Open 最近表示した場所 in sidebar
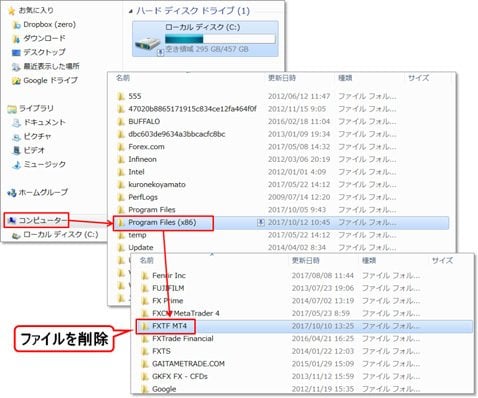The width and height of the screenshot is (478, 398). pyautogui.click(x=46, y=66)
